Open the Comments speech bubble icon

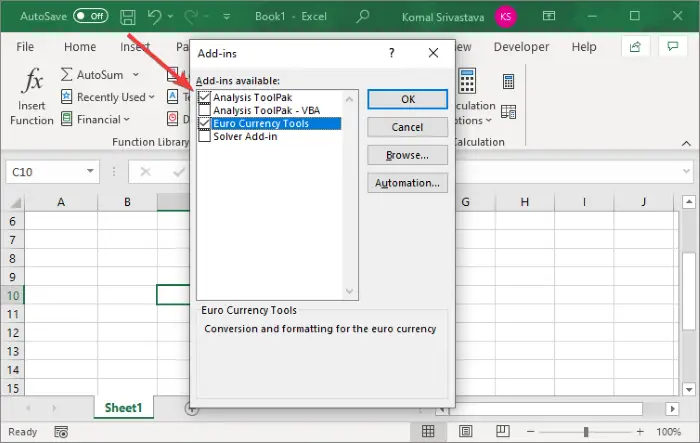pyautogui.click(x=673, y=46)
